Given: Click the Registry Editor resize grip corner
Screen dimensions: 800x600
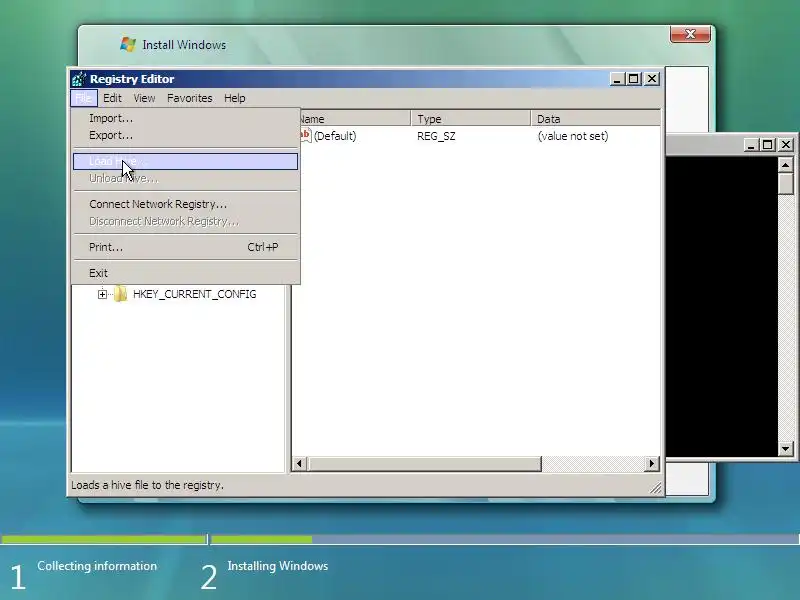Looking at the screenshot, I should [x=656, y=488].
